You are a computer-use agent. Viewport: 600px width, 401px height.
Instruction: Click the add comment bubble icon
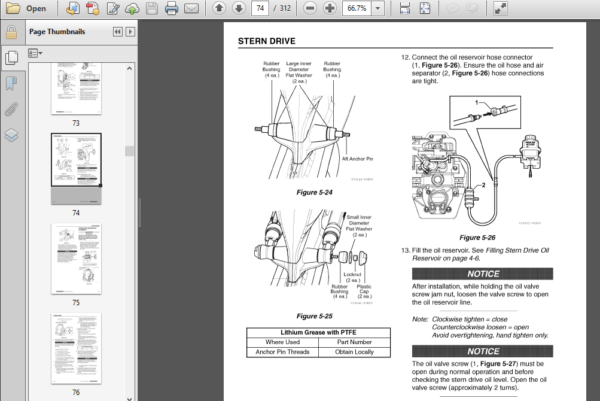tap(452, 8)
